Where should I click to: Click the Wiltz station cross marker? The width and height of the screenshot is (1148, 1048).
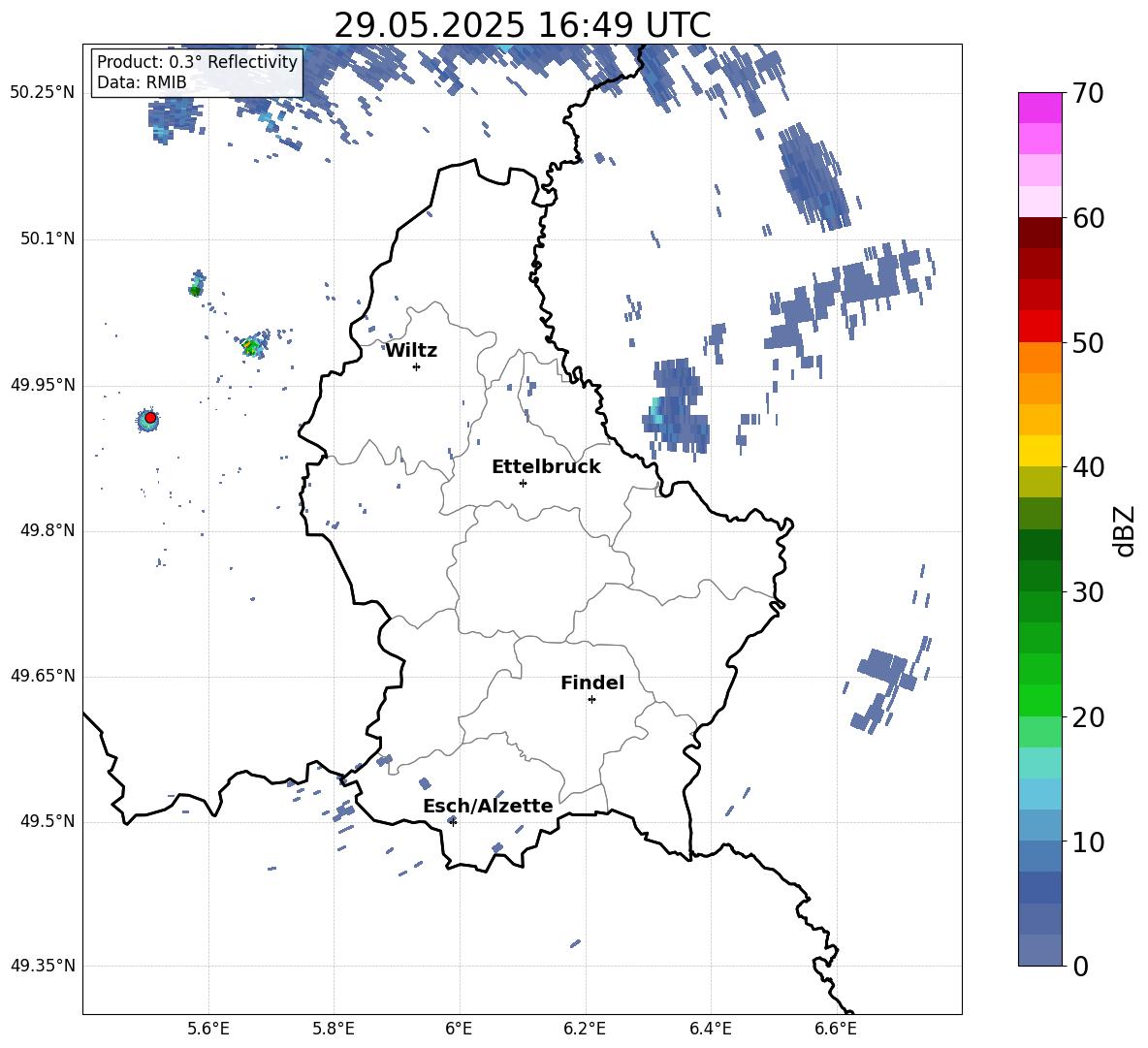click(x=416, y=366)
